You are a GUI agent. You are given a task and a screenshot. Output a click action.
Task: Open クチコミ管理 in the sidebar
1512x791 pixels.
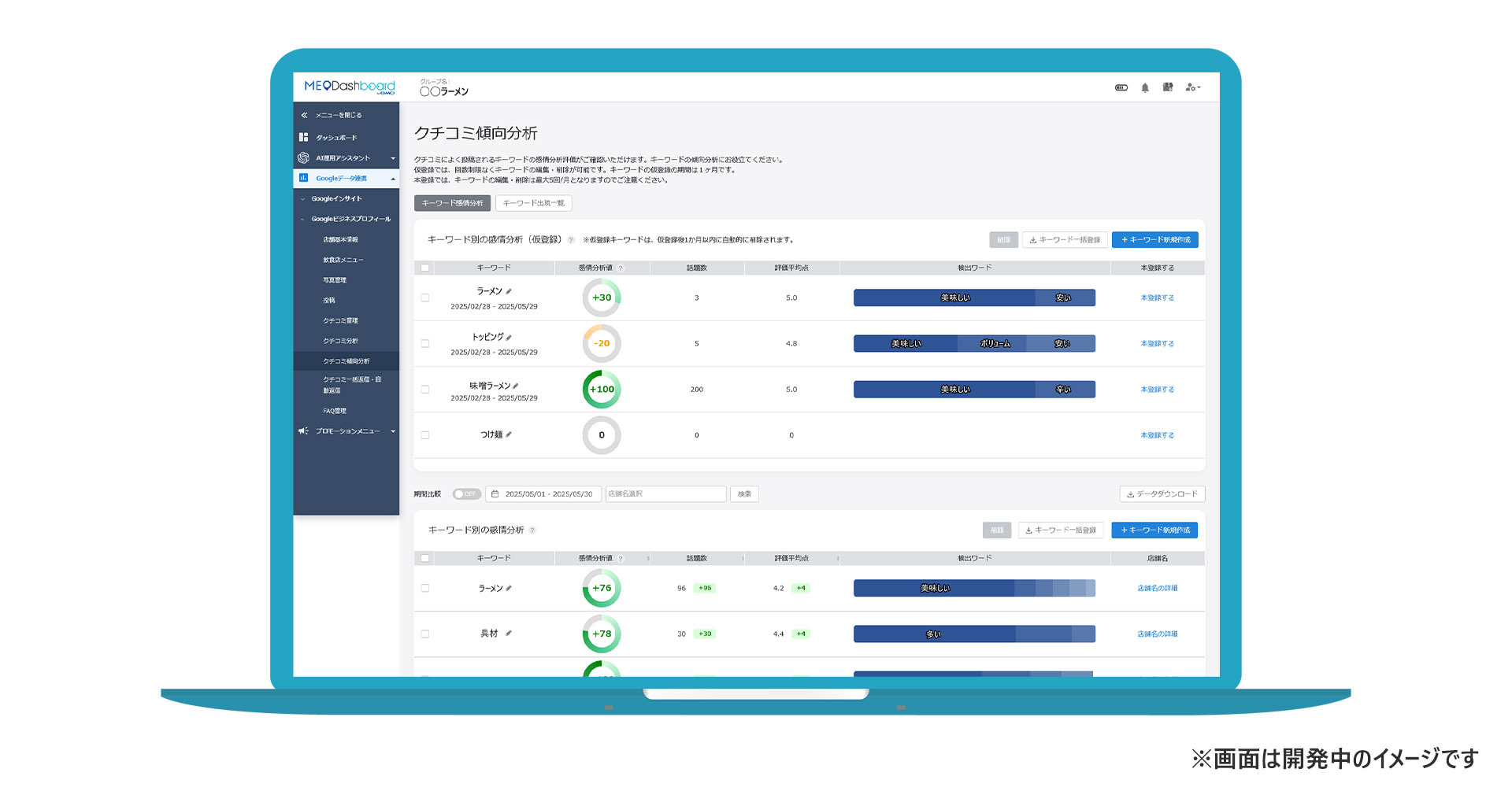point(340,320)
